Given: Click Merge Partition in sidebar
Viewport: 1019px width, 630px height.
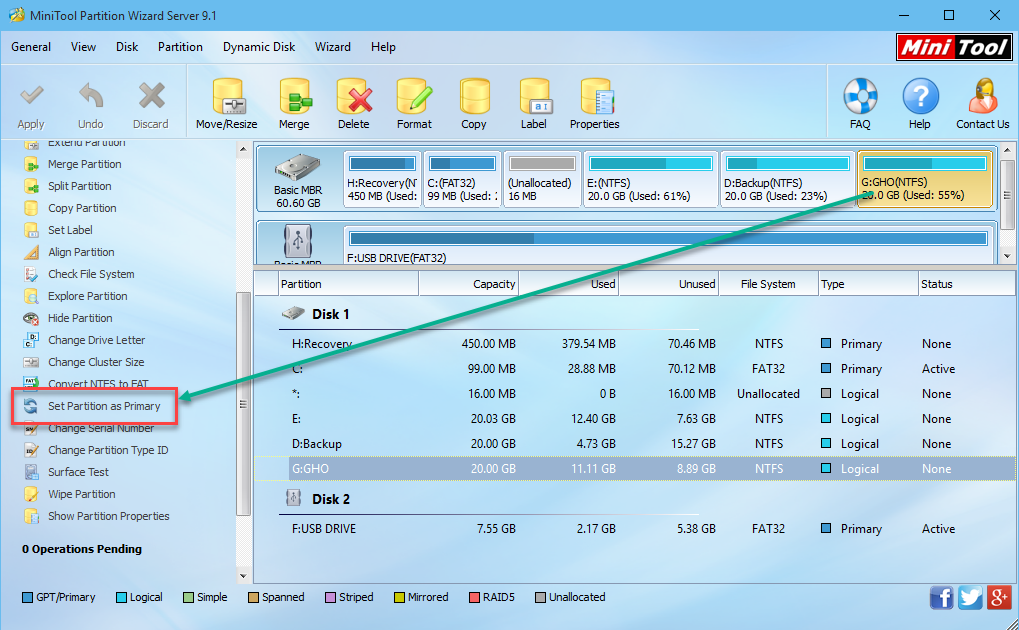Looking at the screenshot, I should 84,164.
